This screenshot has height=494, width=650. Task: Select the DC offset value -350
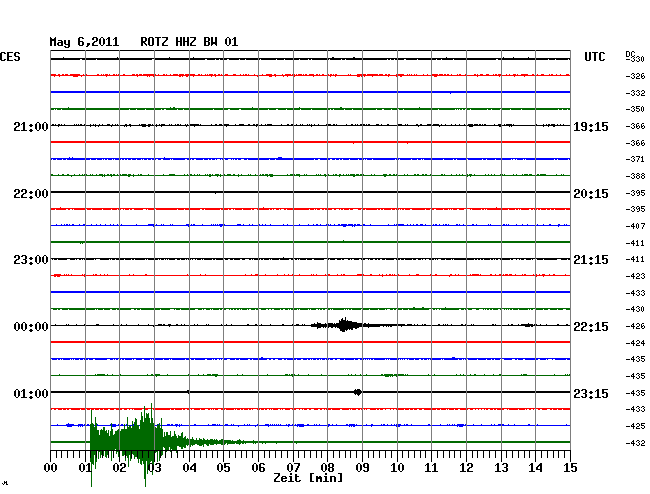tap(635, 109)
